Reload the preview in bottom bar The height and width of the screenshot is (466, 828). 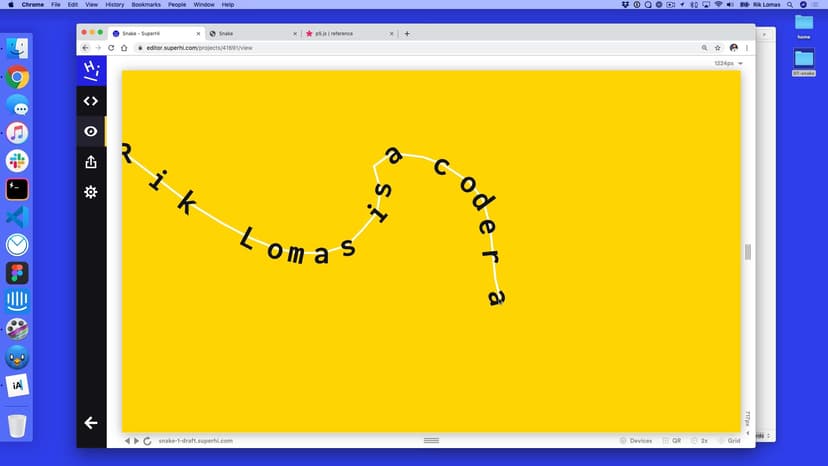point(148,441)
